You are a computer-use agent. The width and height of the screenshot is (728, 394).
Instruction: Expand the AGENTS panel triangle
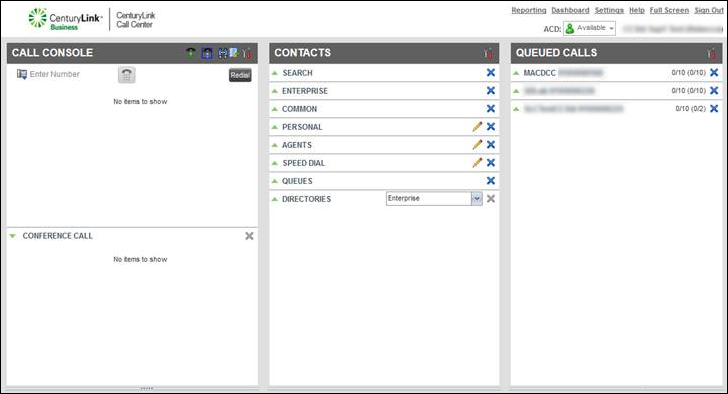275,145
